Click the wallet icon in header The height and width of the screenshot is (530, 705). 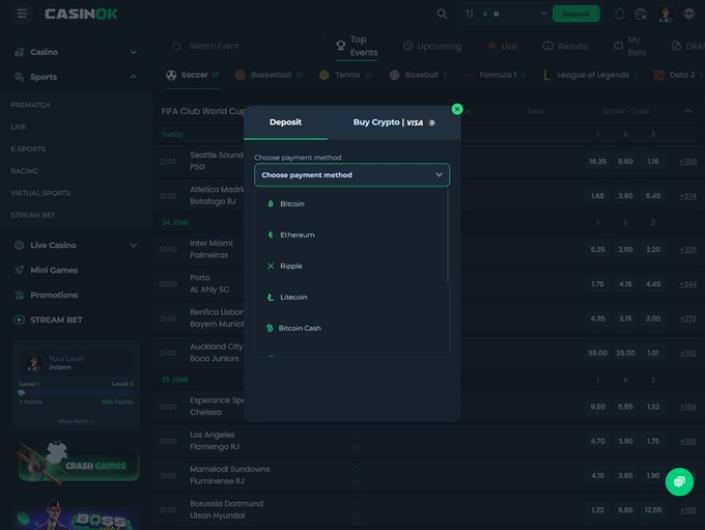click(x=641, y=14)
